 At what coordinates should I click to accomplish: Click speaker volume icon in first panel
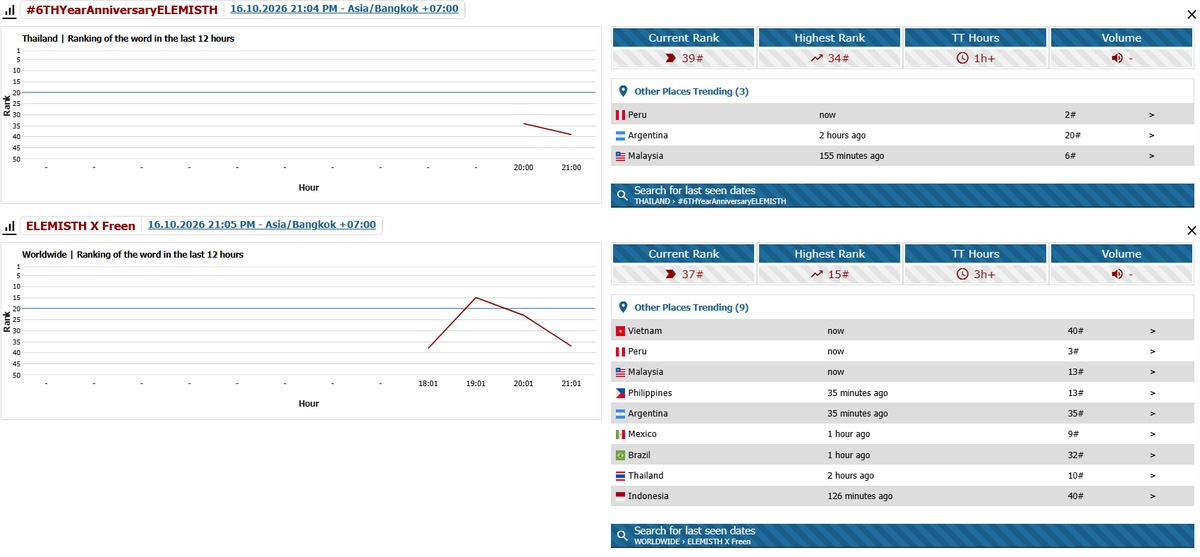1115,58
